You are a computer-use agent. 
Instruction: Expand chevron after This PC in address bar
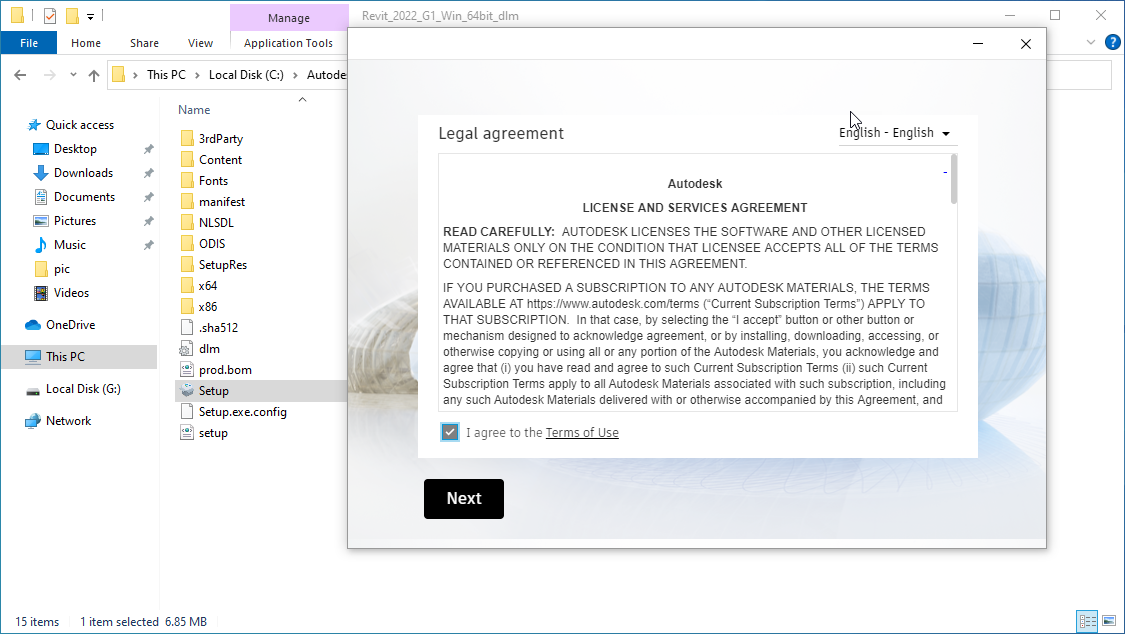(x=197, y=75)
